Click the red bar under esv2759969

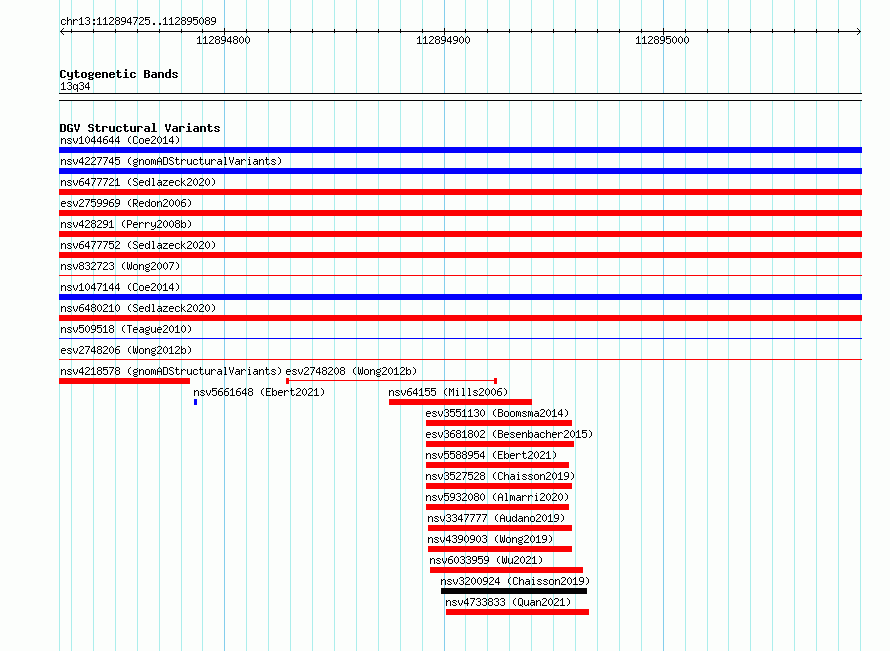pyautogui.click(x=460, y=213)
